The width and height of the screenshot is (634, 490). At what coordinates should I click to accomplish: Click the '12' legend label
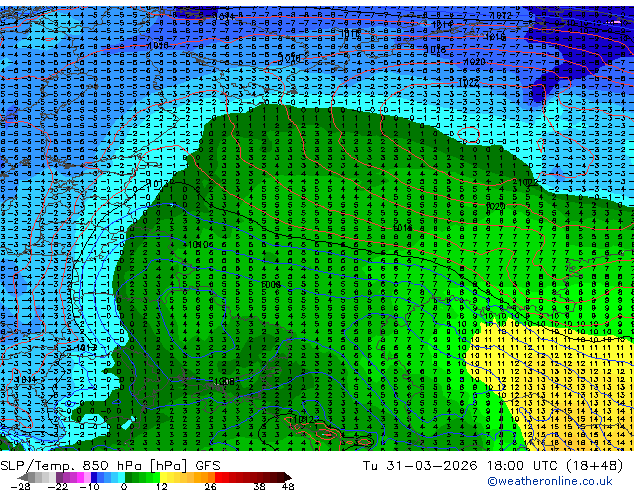coord(162,486)
